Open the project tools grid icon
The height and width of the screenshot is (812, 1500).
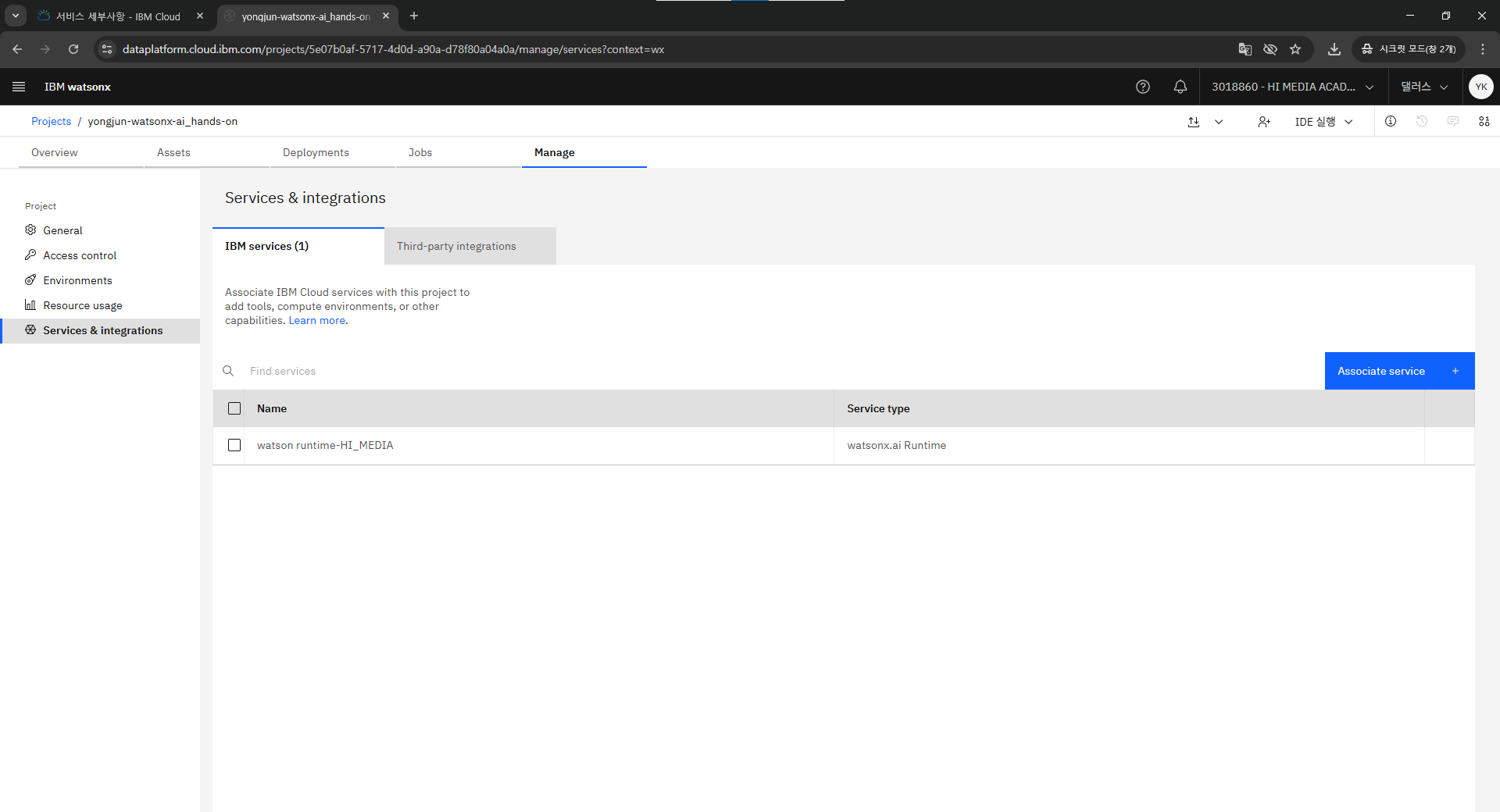pyautogui.click(x=1484, y=121)
